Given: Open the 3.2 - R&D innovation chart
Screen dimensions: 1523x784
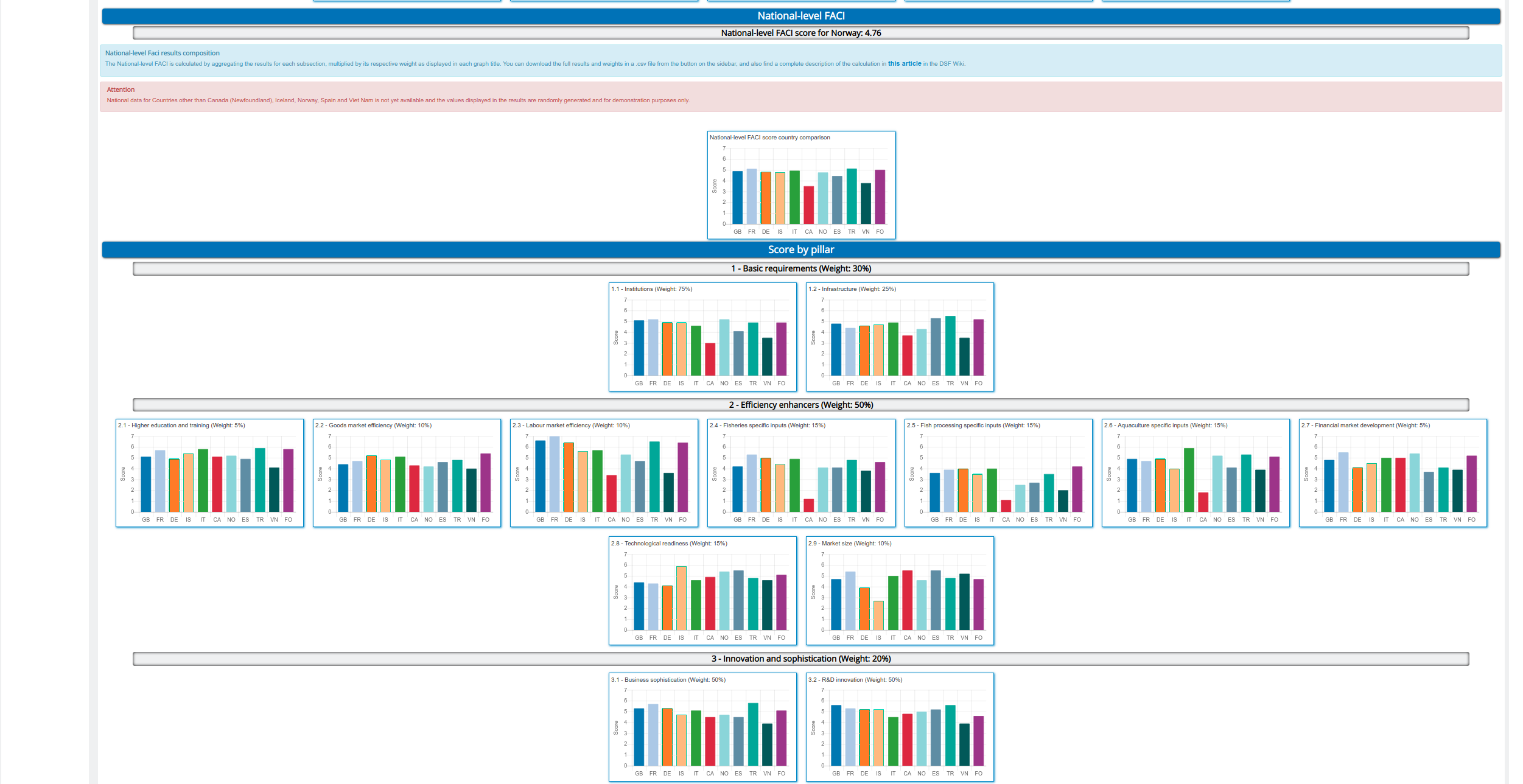Looking at the screenshot, I should pos(900,727).
